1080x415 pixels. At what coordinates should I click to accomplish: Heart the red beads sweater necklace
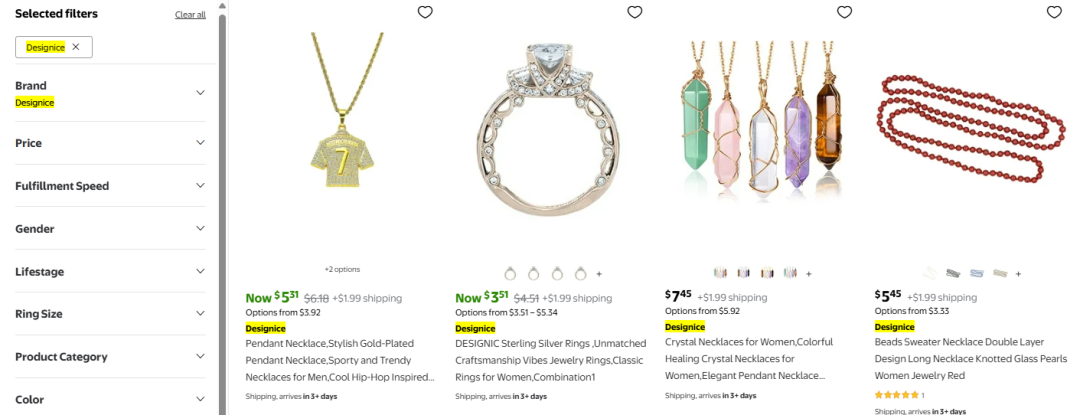tap(1053, 12)
